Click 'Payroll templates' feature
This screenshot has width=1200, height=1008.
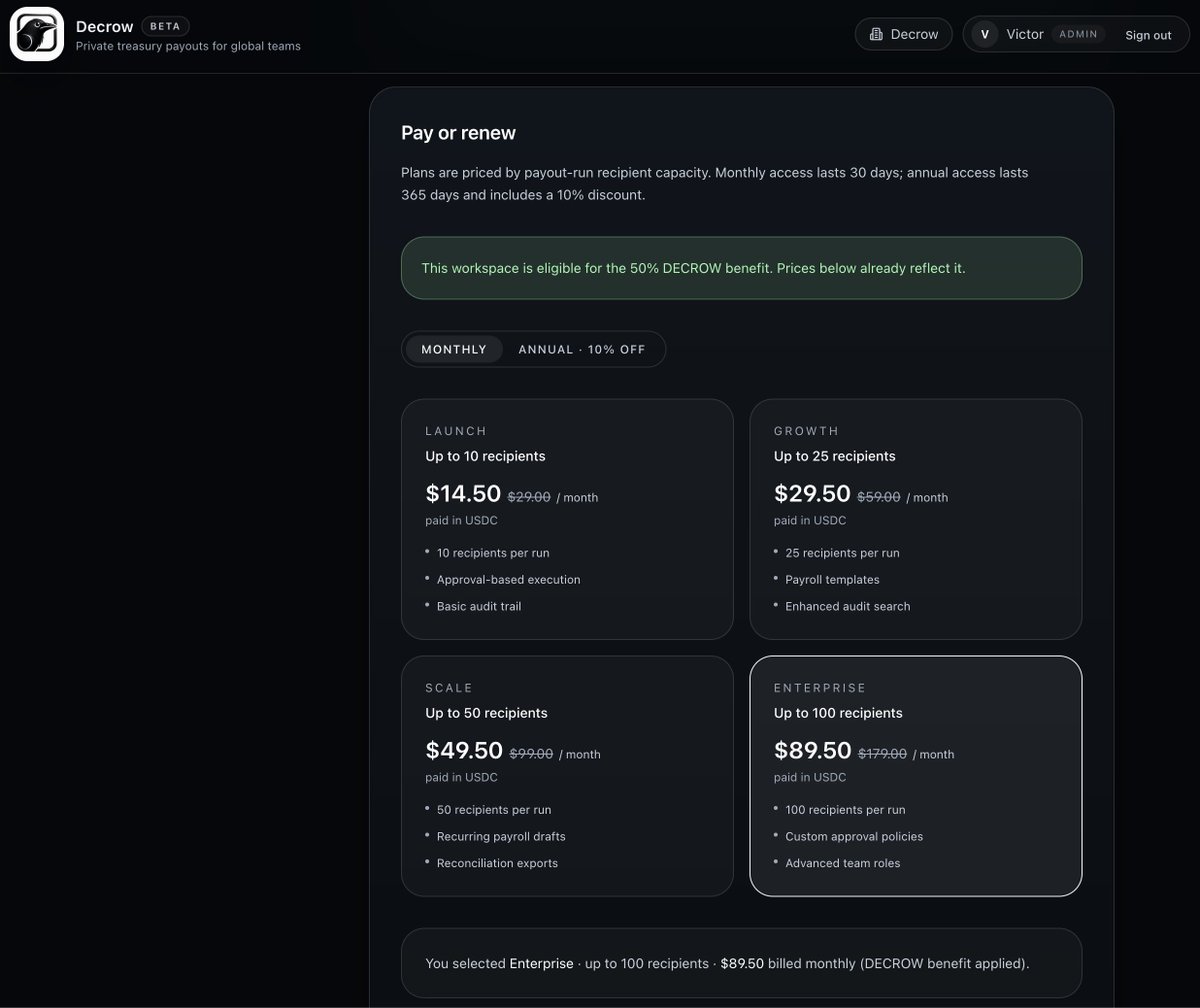[832, 579]
